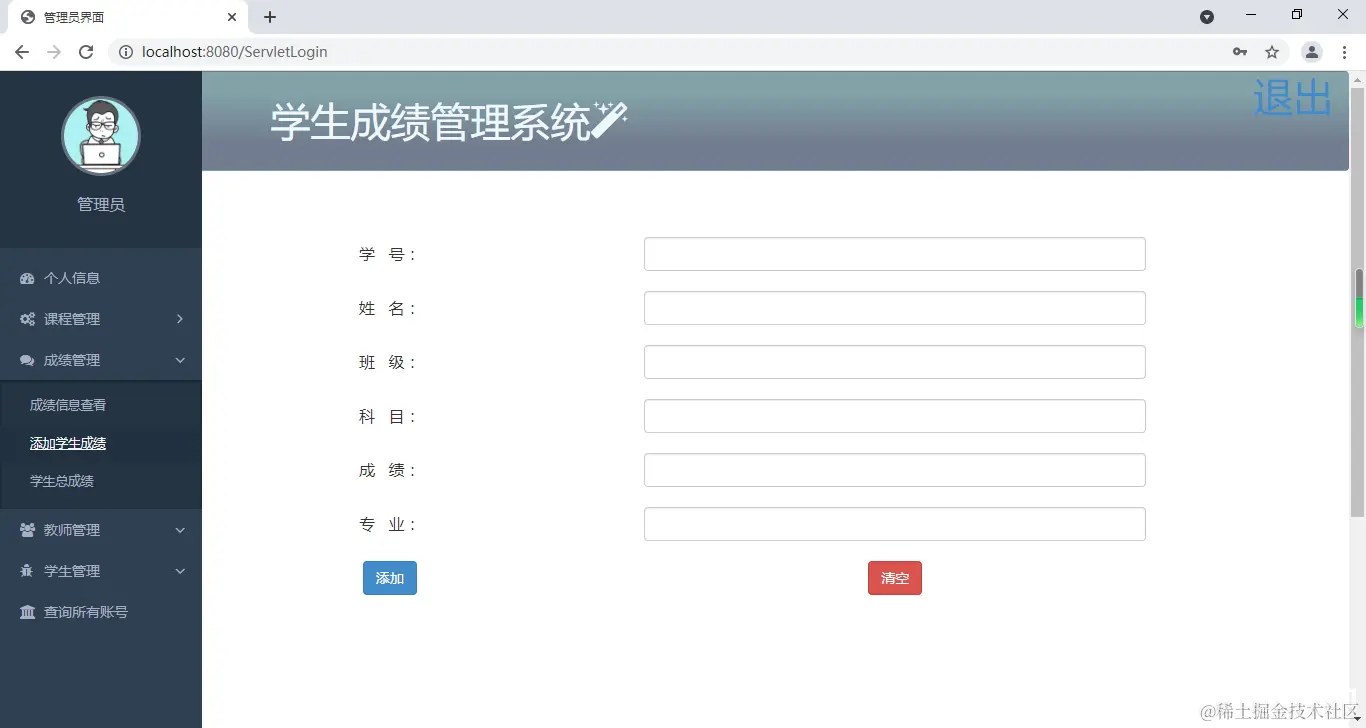Click the blue 添加 button
Screen dimensions: 1366x728
pyautogui.click(x=390, y=578)
